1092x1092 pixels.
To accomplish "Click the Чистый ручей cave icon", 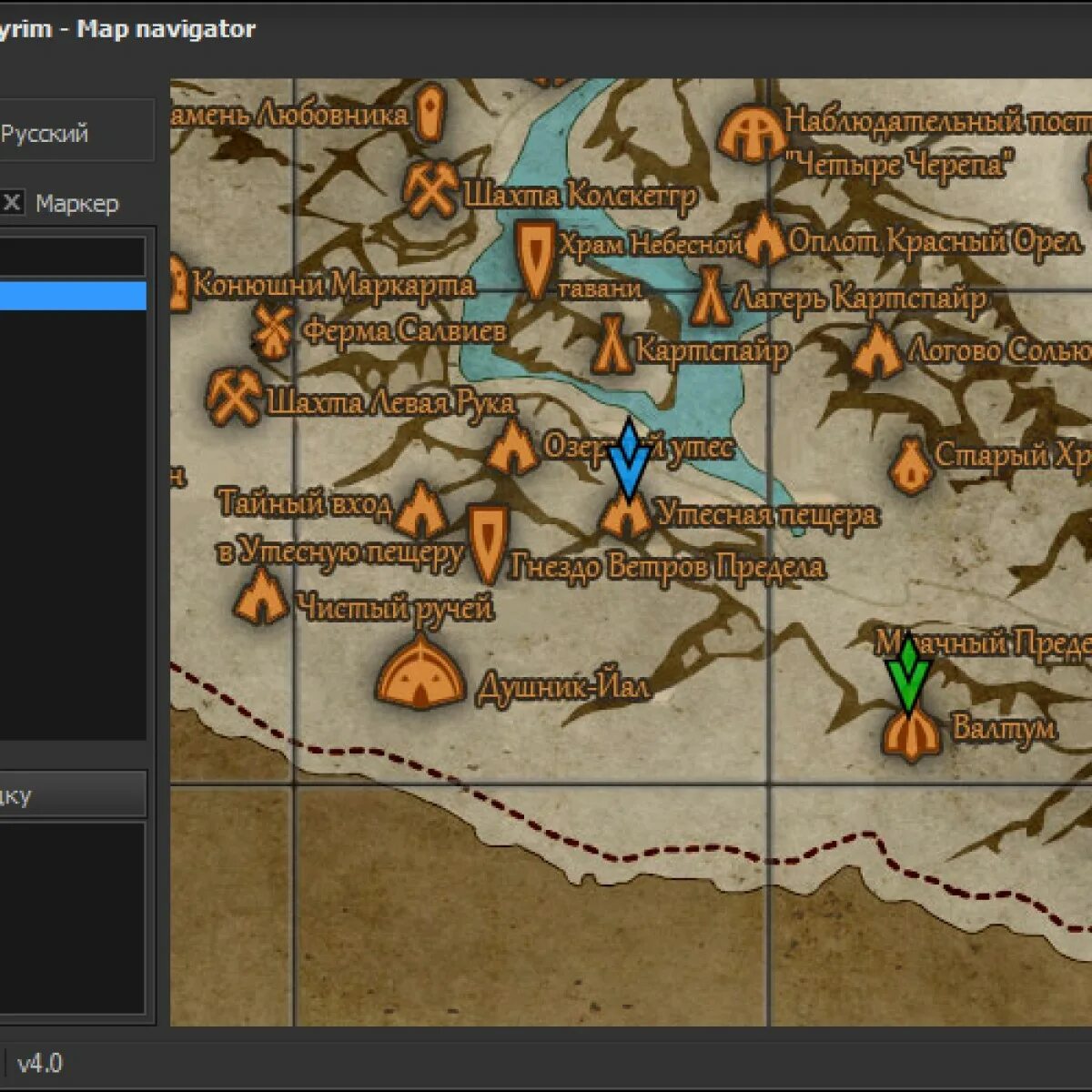I will [x=260, y=596].
